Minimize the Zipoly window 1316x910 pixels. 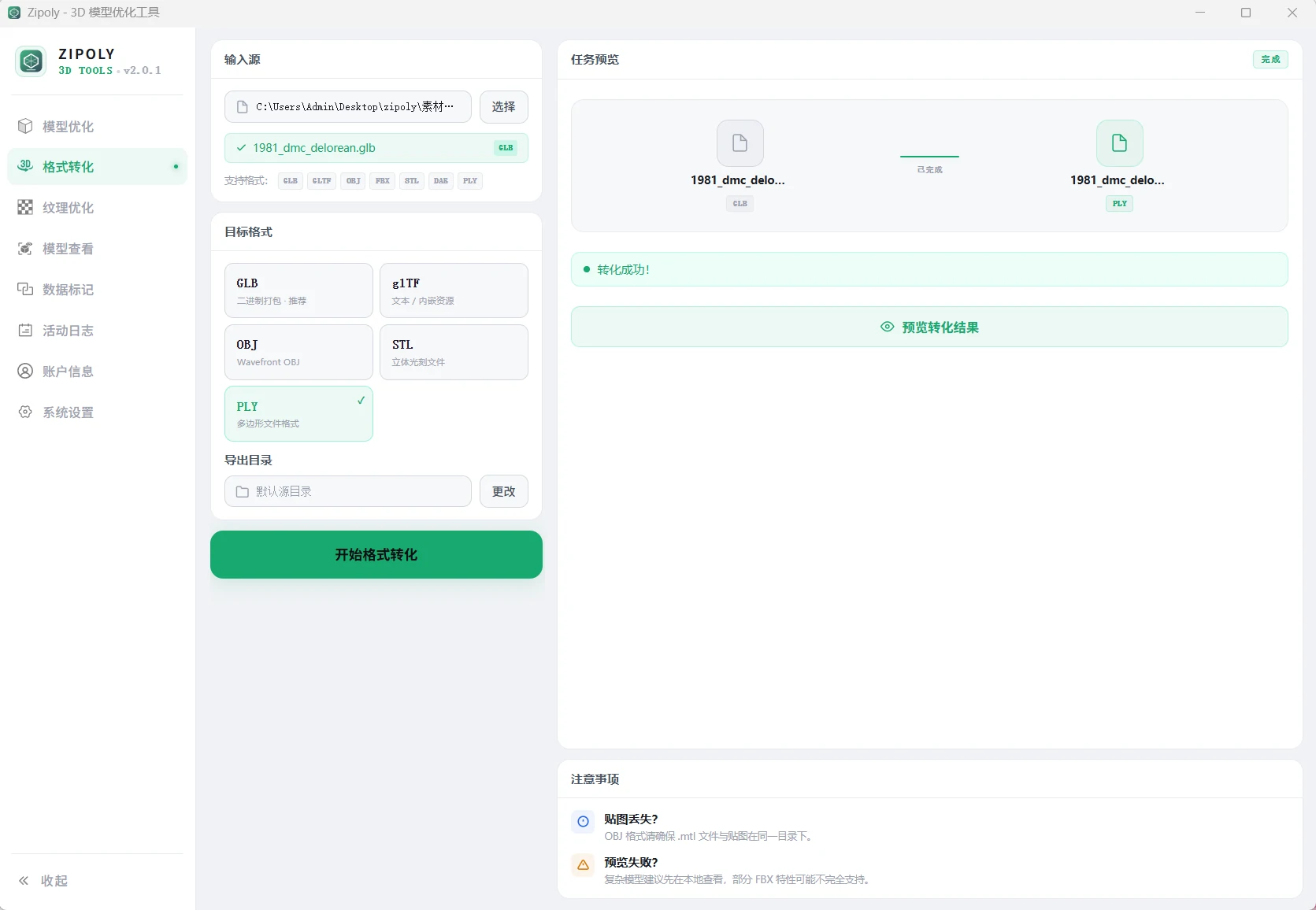click(1200, 13)
